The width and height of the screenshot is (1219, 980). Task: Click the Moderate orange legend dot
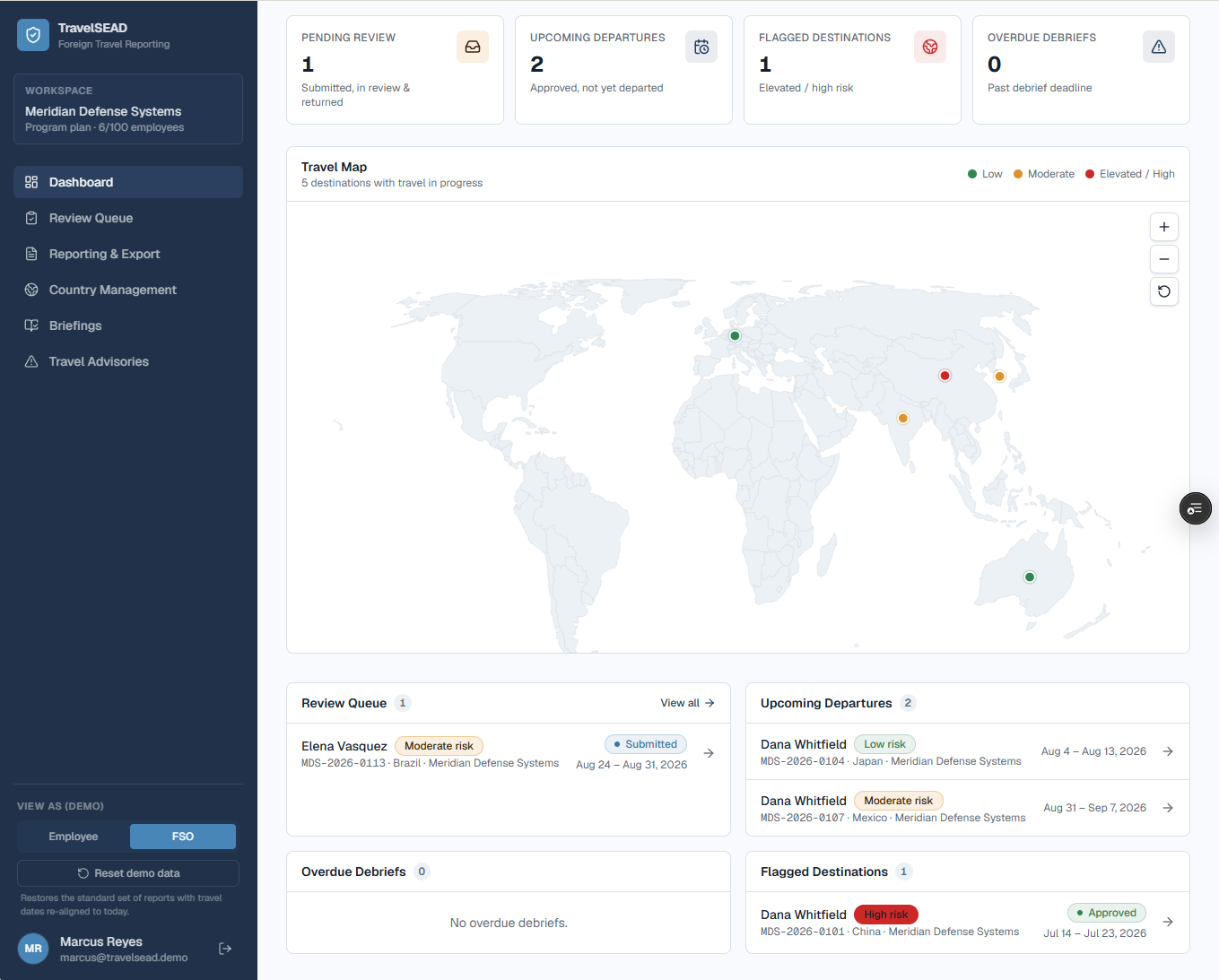click(1018, 174)
